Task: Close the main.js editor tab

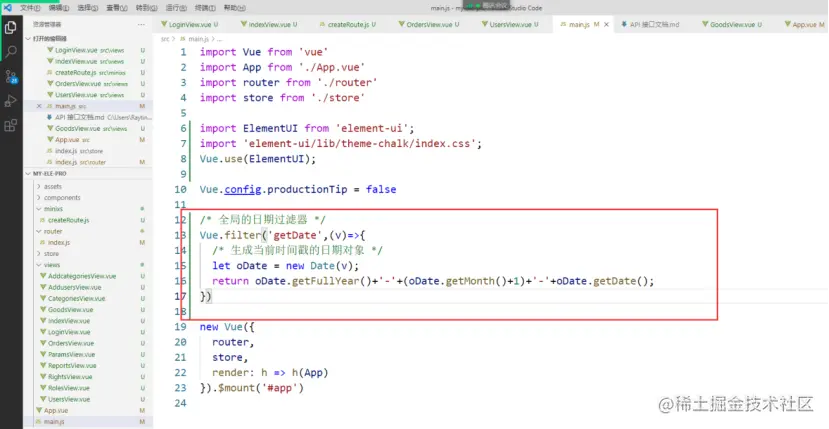Action: [x=606, y=24]
